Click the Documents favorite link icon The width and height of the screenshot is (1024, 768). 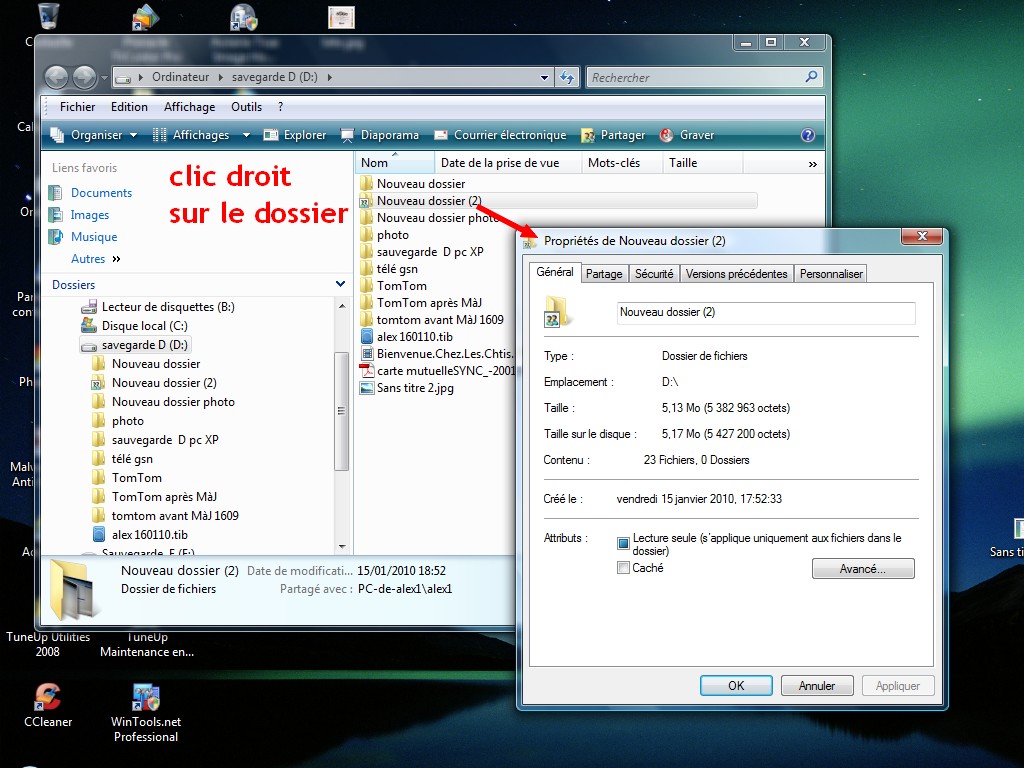click(56, 193)
